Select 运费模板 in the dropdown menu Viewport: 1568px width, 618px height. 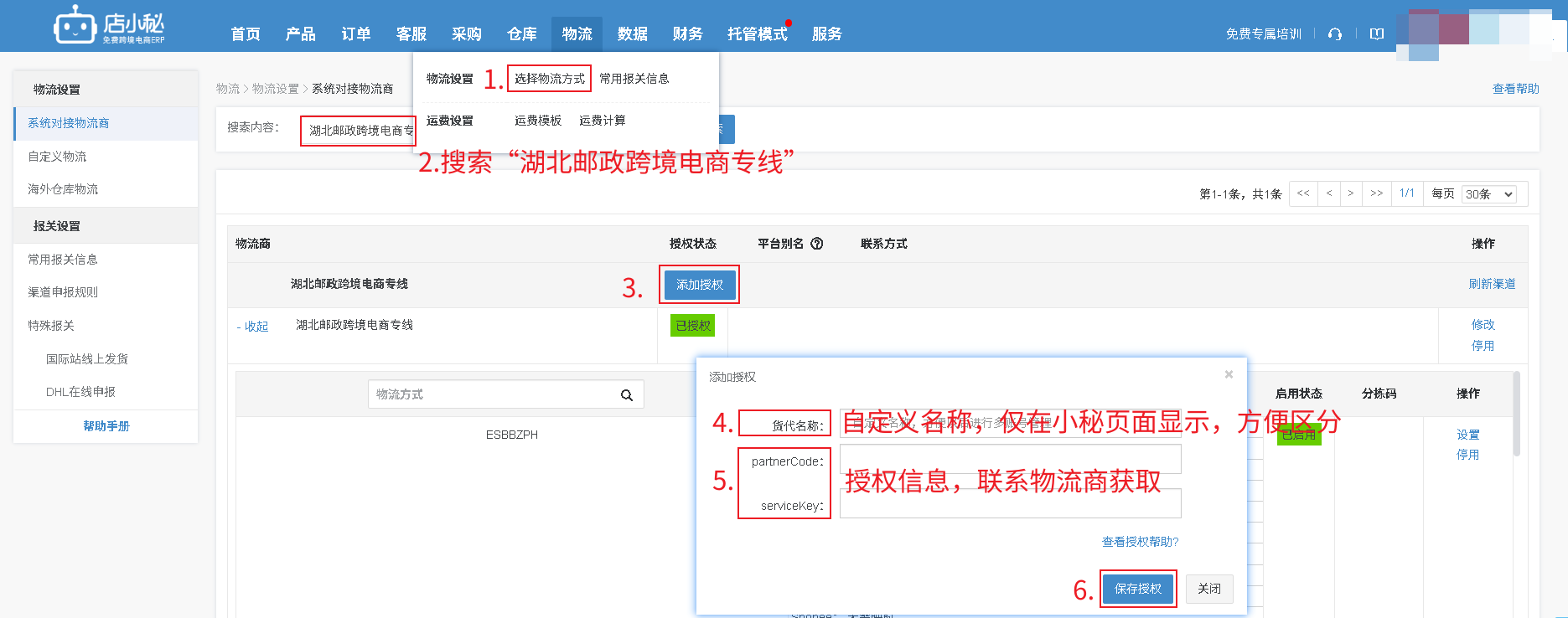pyautogui.click(x=538, y=121)
